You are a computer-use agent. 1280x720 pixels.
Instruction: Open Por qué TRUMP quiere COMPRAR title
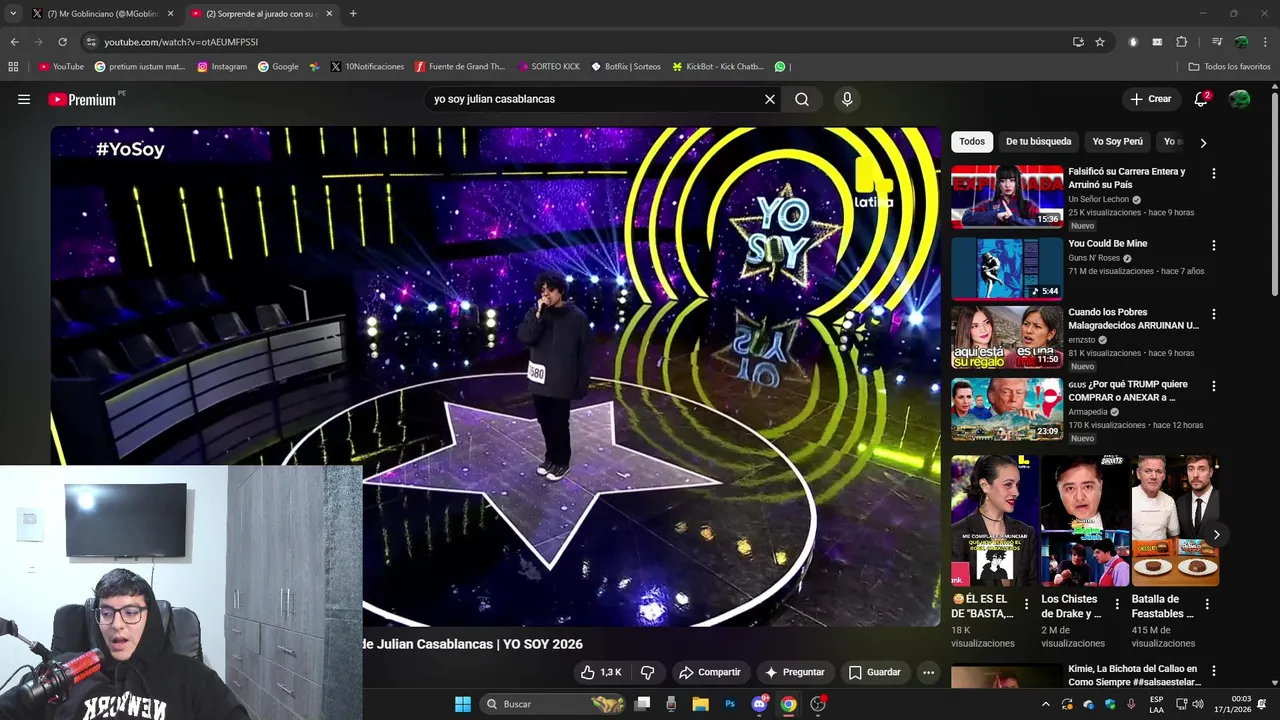click(x=1128, y=391)
